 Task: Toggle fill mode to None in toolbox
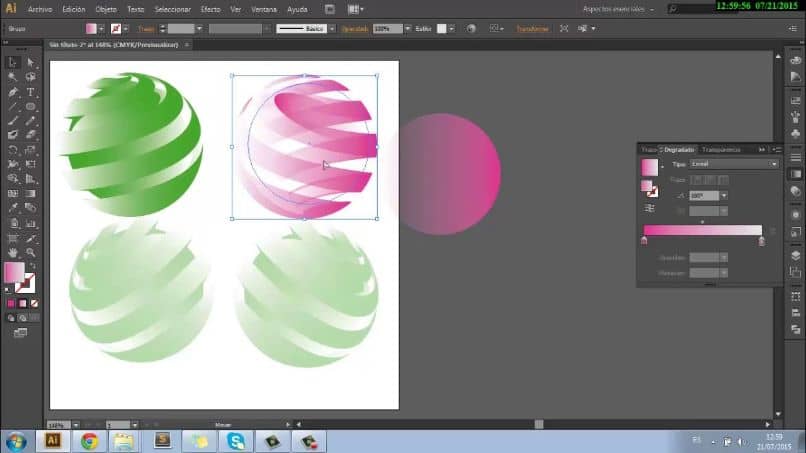point(35,303)
